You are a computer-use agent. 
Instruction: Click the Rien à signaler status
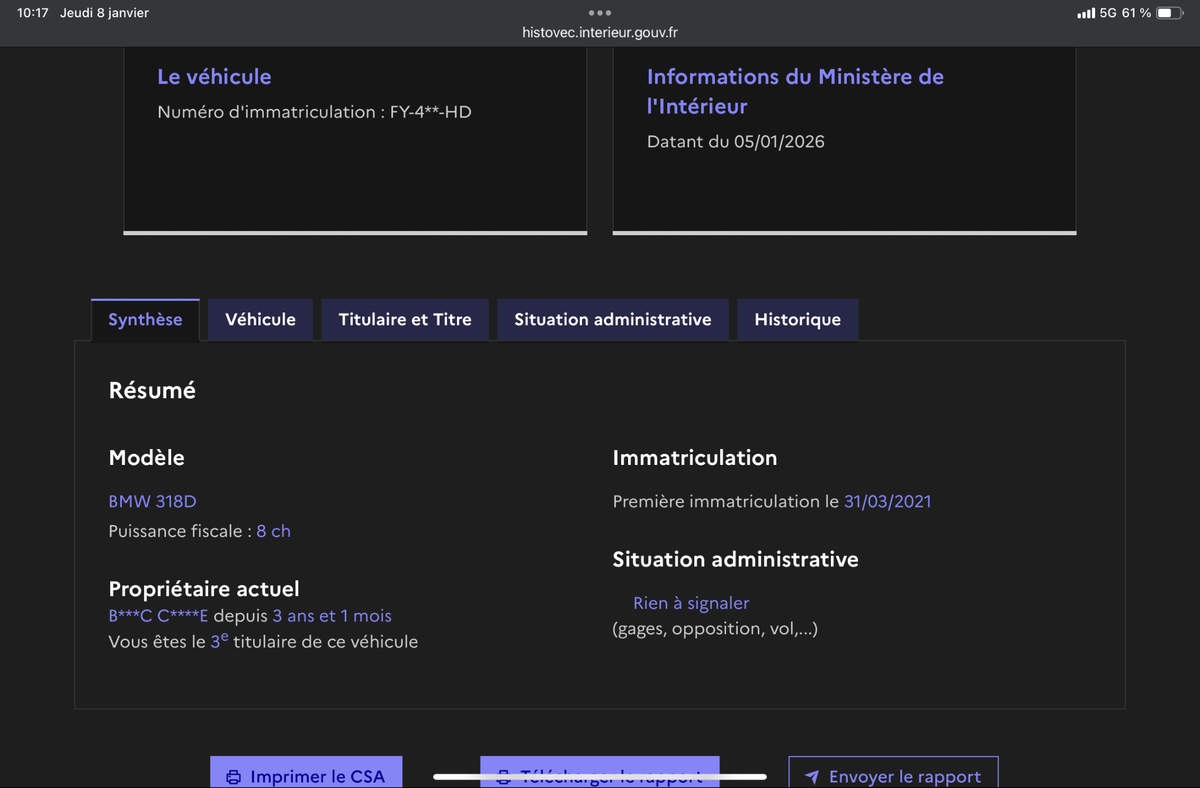tap(691, 603)
